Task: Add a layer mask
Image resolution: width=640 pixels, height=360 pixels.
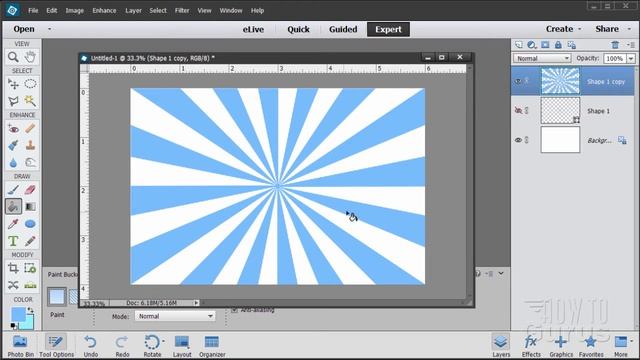Action: (545, 45)
